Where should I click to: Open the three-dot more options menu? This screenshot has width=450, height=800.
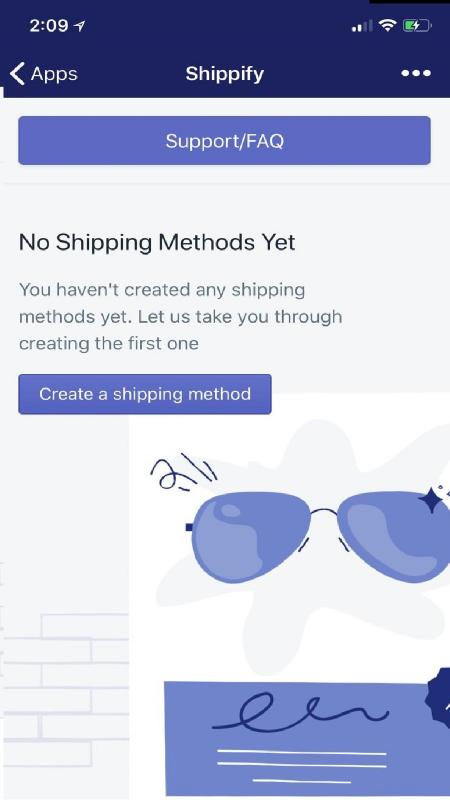416,73
